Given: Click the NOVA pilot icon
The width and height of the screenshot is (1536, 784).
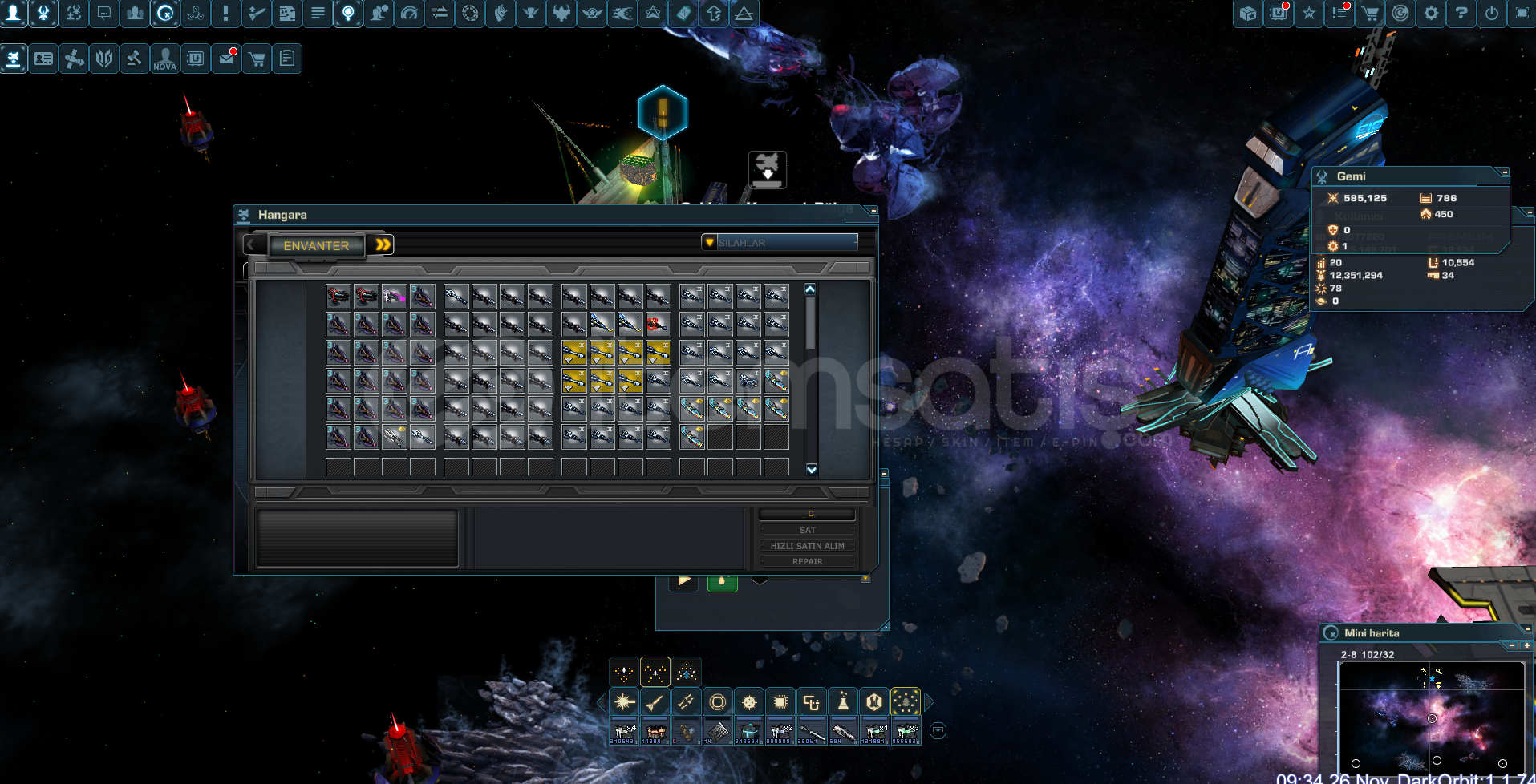Looking at the screenshot, I should tap(165, 59).
